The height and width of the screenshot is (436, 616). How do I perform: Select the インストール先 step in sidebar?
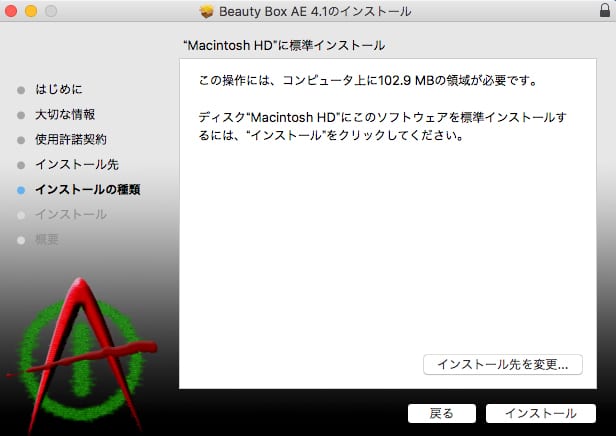(x=77, y=165)
